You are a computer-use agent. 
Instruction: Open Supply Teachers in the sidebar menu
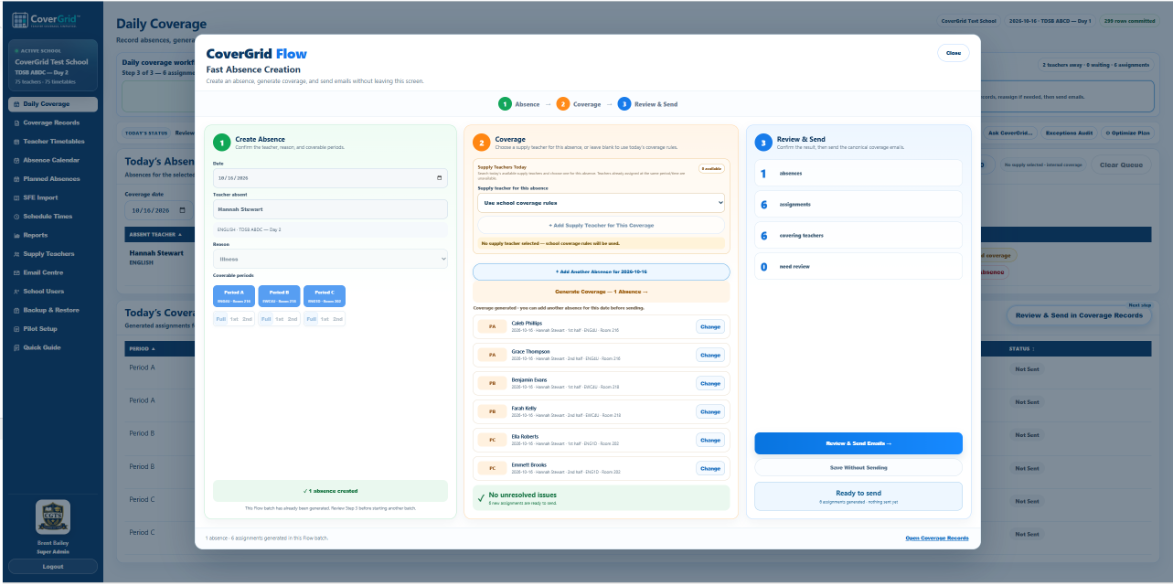[x=53, y=254]
